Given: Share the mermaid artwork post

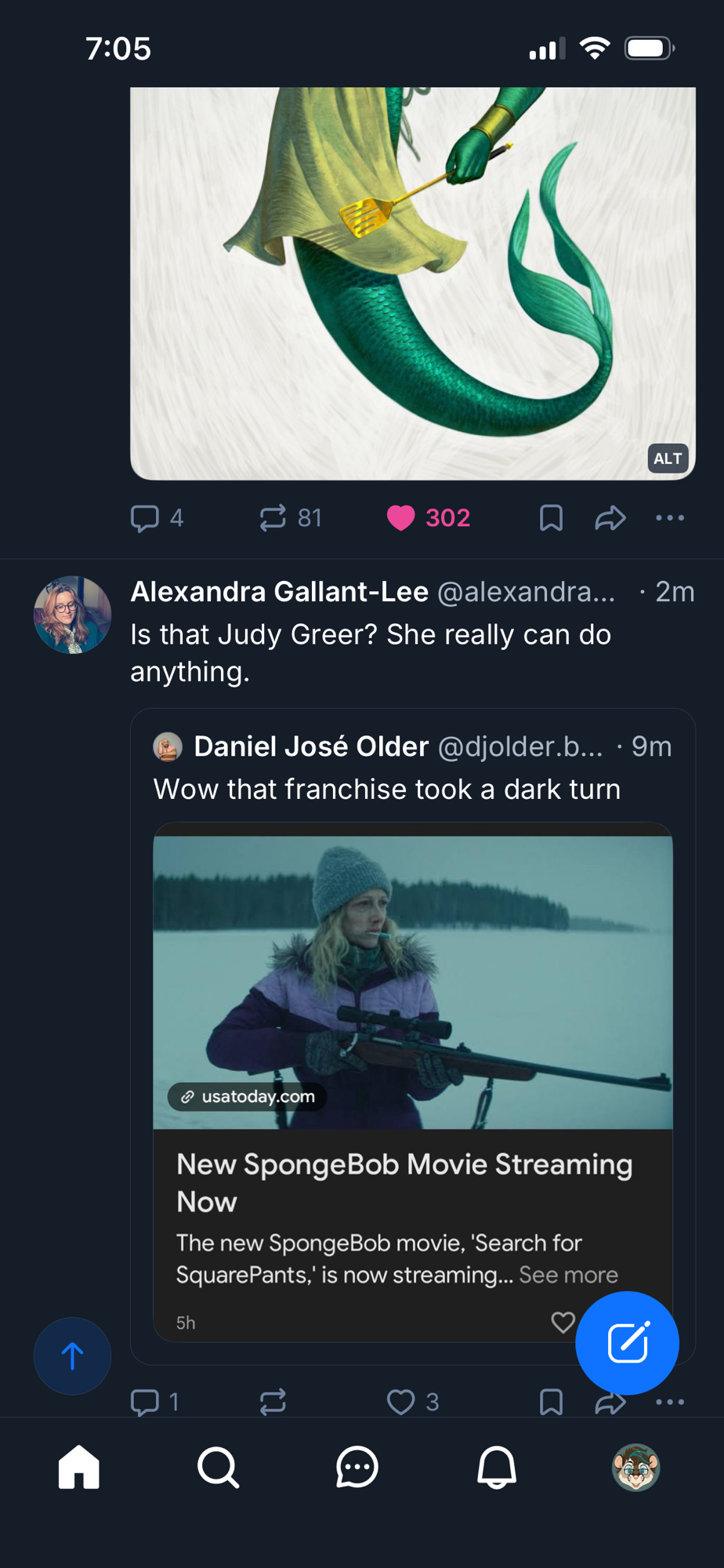Looking at the screenshot, I should [610, 518].
